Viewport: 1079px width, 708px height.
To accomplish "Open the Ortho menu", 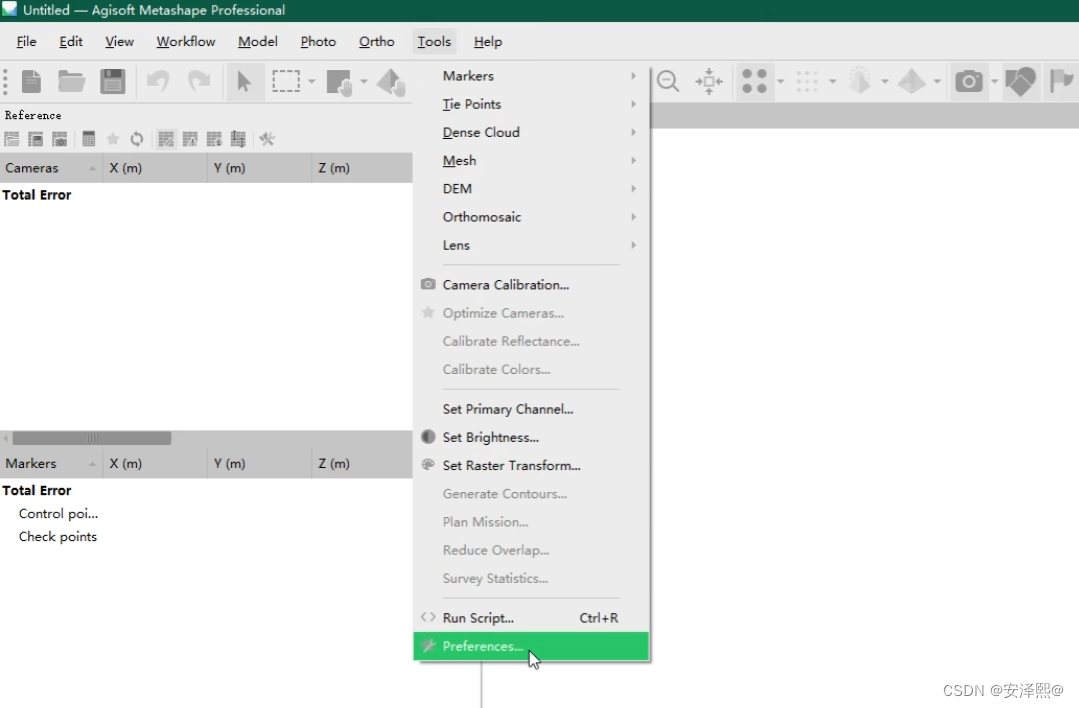I will pos(376,42).
